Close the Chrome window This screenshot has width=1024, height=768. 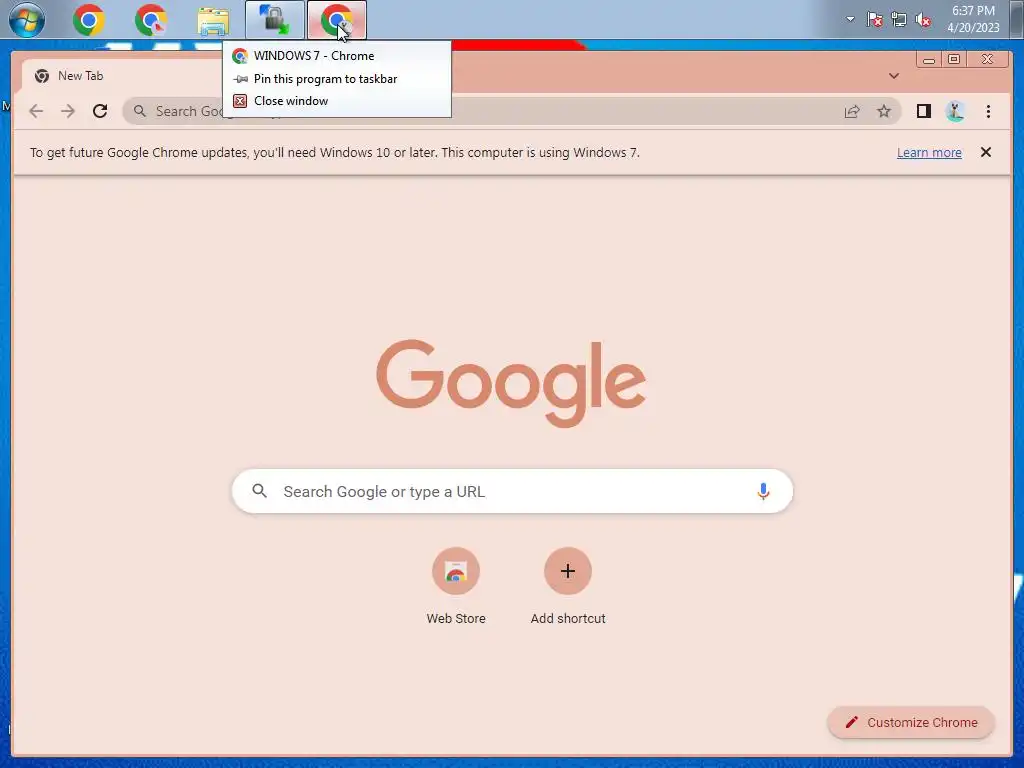[987, 59]
